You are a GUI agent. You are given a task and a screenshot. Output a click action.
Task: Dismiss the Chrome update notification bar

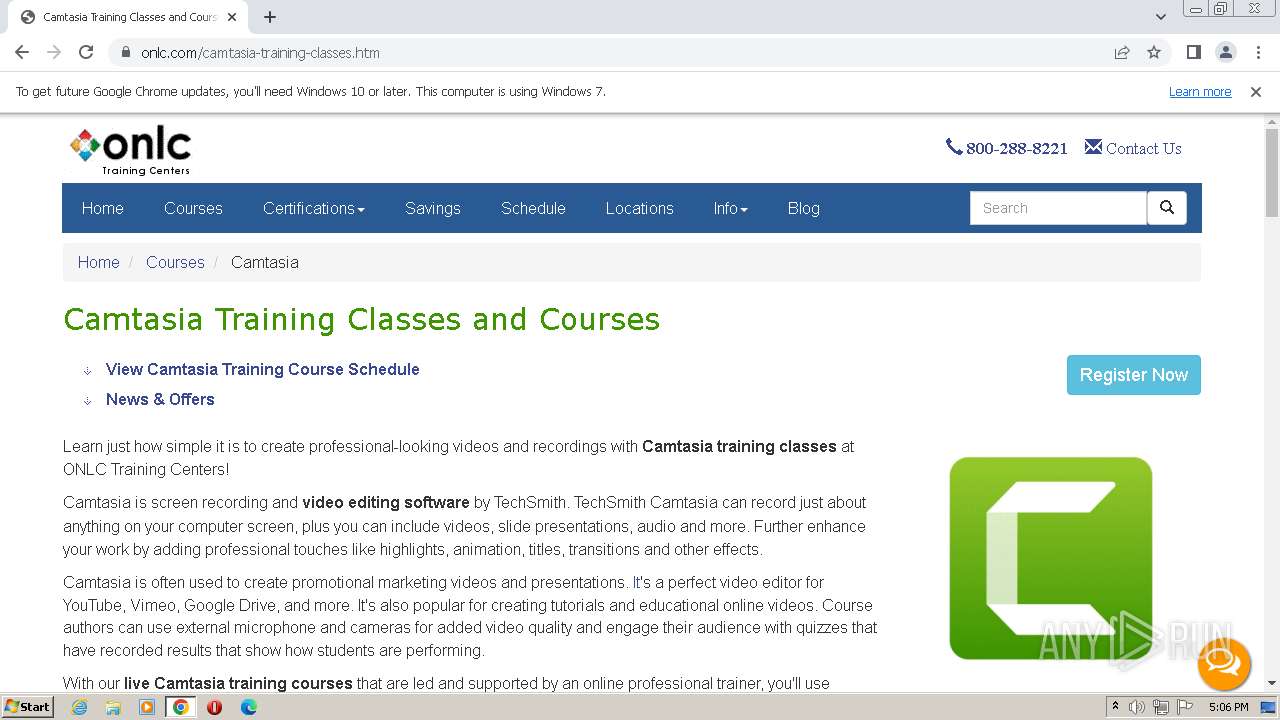pos(1256,91)
